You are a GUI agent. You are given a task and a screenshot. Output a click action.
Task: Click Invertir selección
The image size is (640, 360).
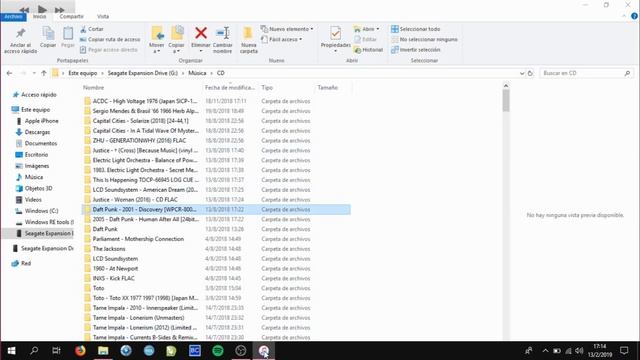(x=416, y=50)
